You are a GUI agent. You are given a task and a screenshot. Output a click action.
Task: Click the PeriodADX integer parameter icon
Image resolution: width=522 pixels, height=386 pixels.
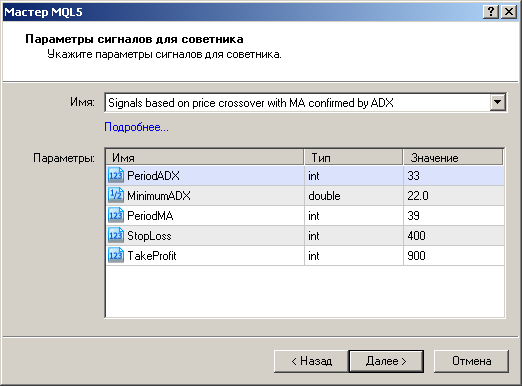[x=116, y=175]
